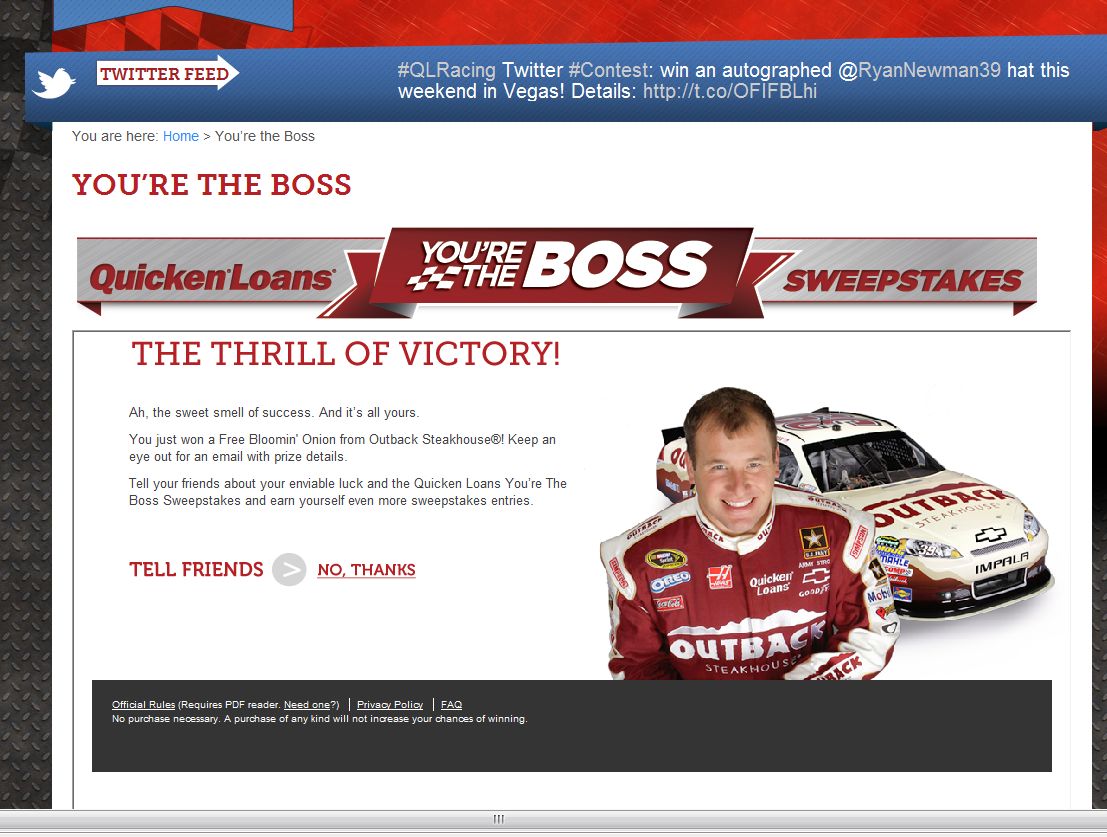The image size is (1107, 837).
Task: Click the gray arrow circle beside Tell Friends
Action: 289,570
